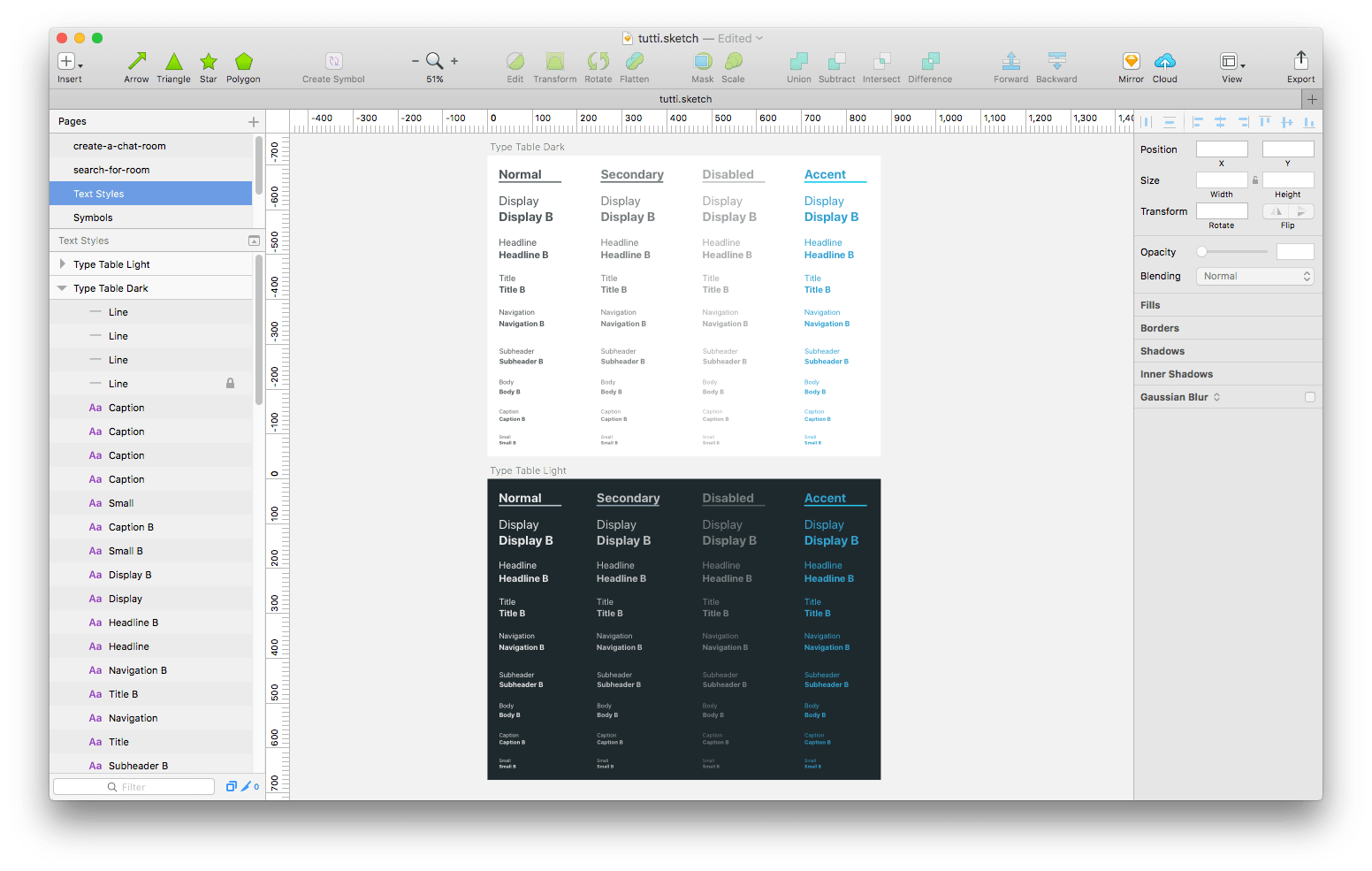Select the Subheader B text layer

(151, 766)
